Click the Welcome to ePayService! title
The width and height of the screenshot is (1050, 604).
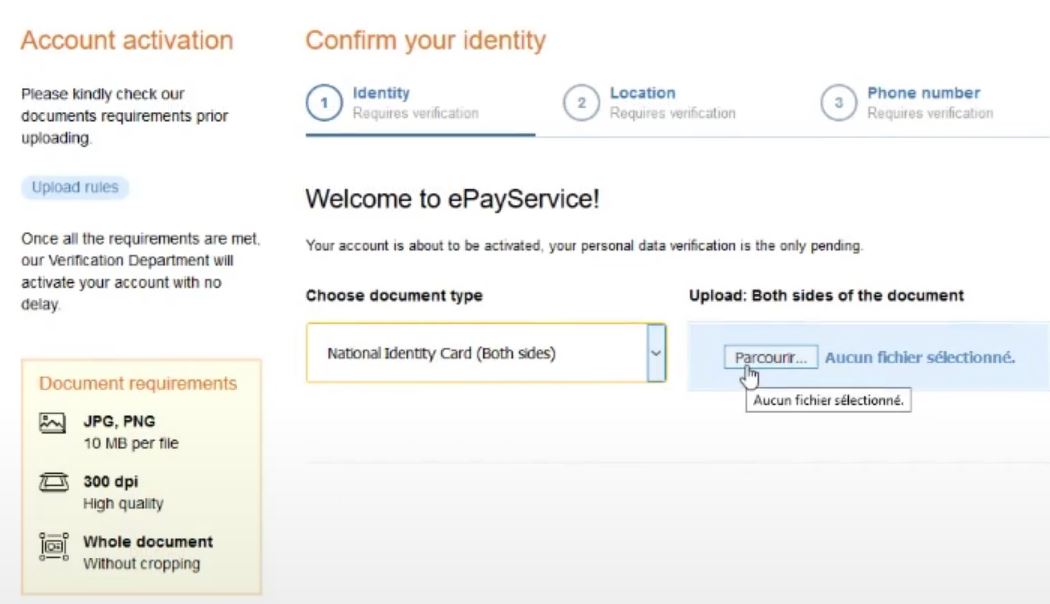click(453, 199)
